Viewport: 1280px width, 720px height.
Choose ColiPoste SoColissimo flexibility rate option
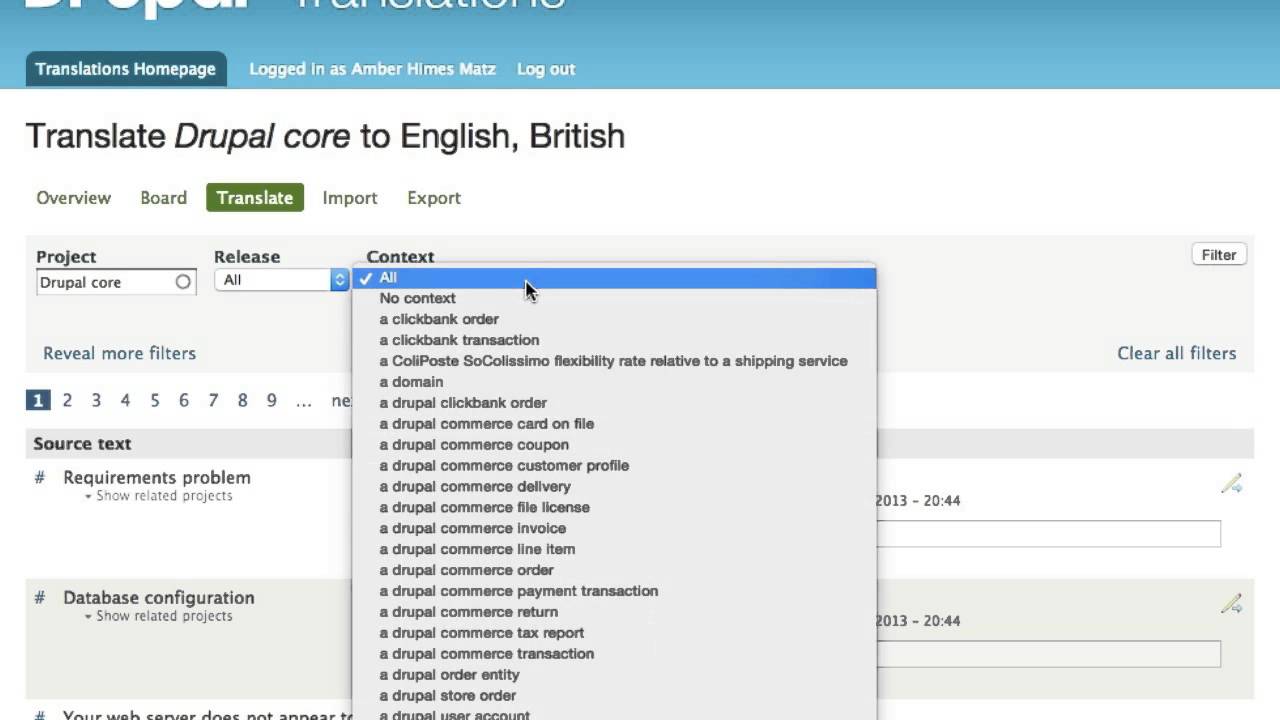[x=614, y=361]
